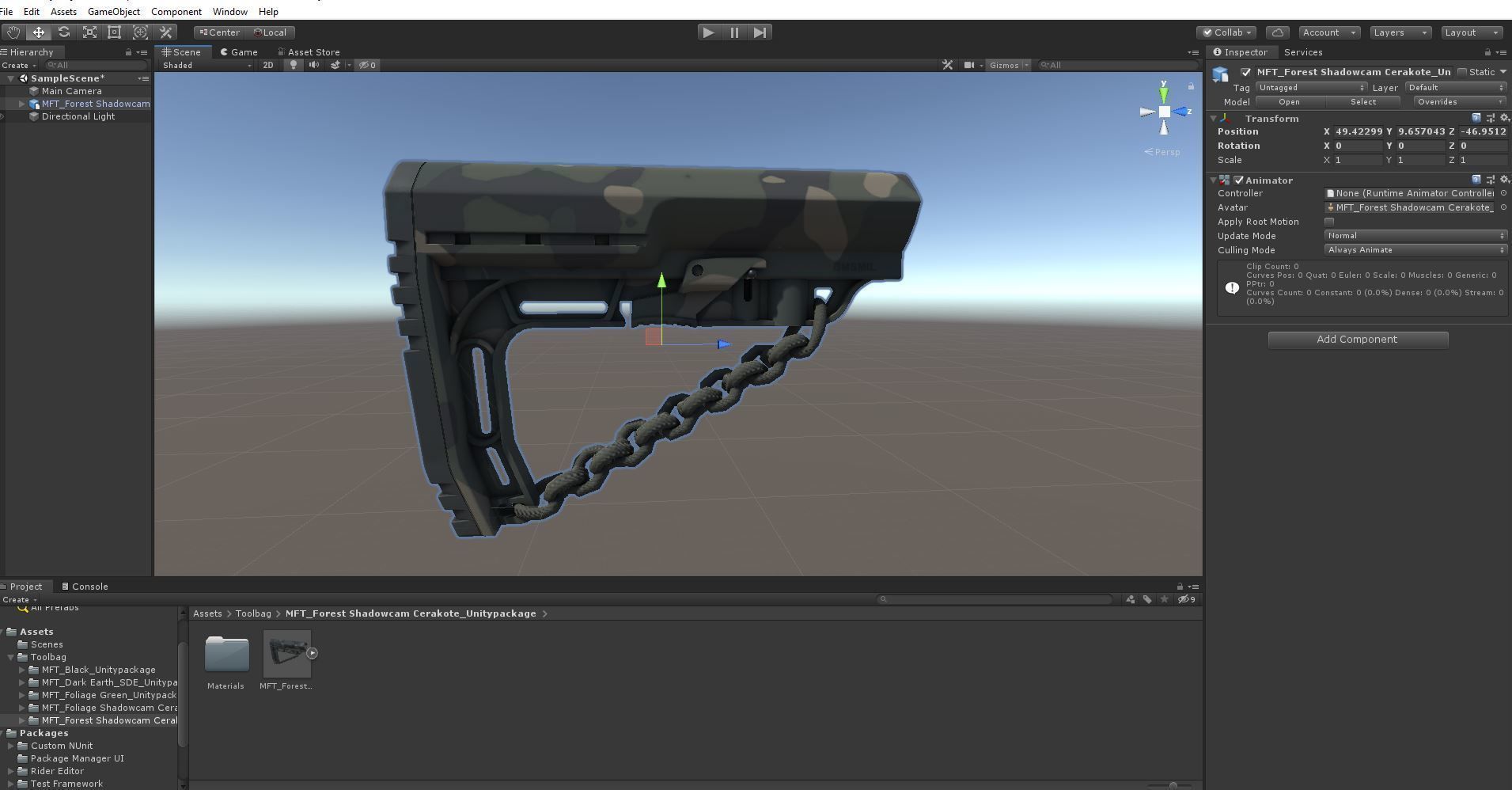Select the MFT_Forest model thumbnail
The height and width of the screenshot is (790, 1512).
(x=286, y=654)
